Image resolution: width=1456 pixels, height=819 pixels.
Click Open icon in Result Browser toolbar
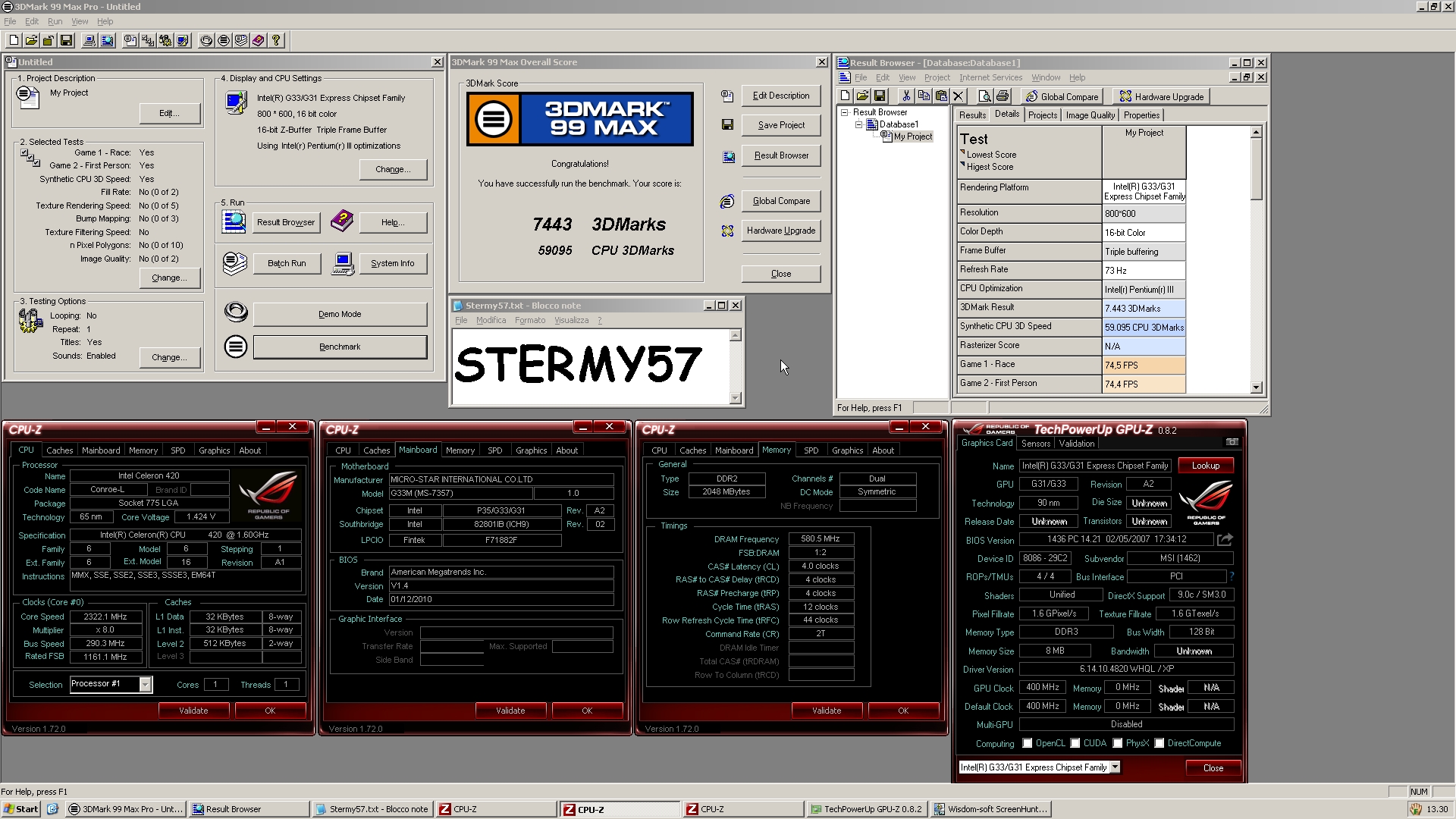pos(862,96)
